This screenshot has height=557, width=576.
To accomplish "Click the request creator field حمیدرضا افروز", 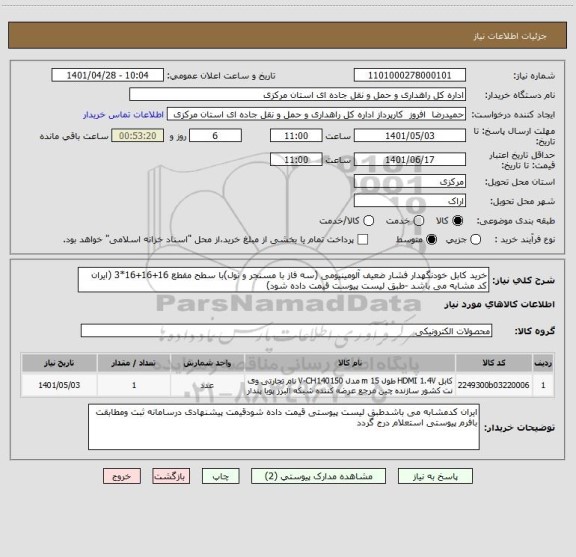I will pos(316,114).
